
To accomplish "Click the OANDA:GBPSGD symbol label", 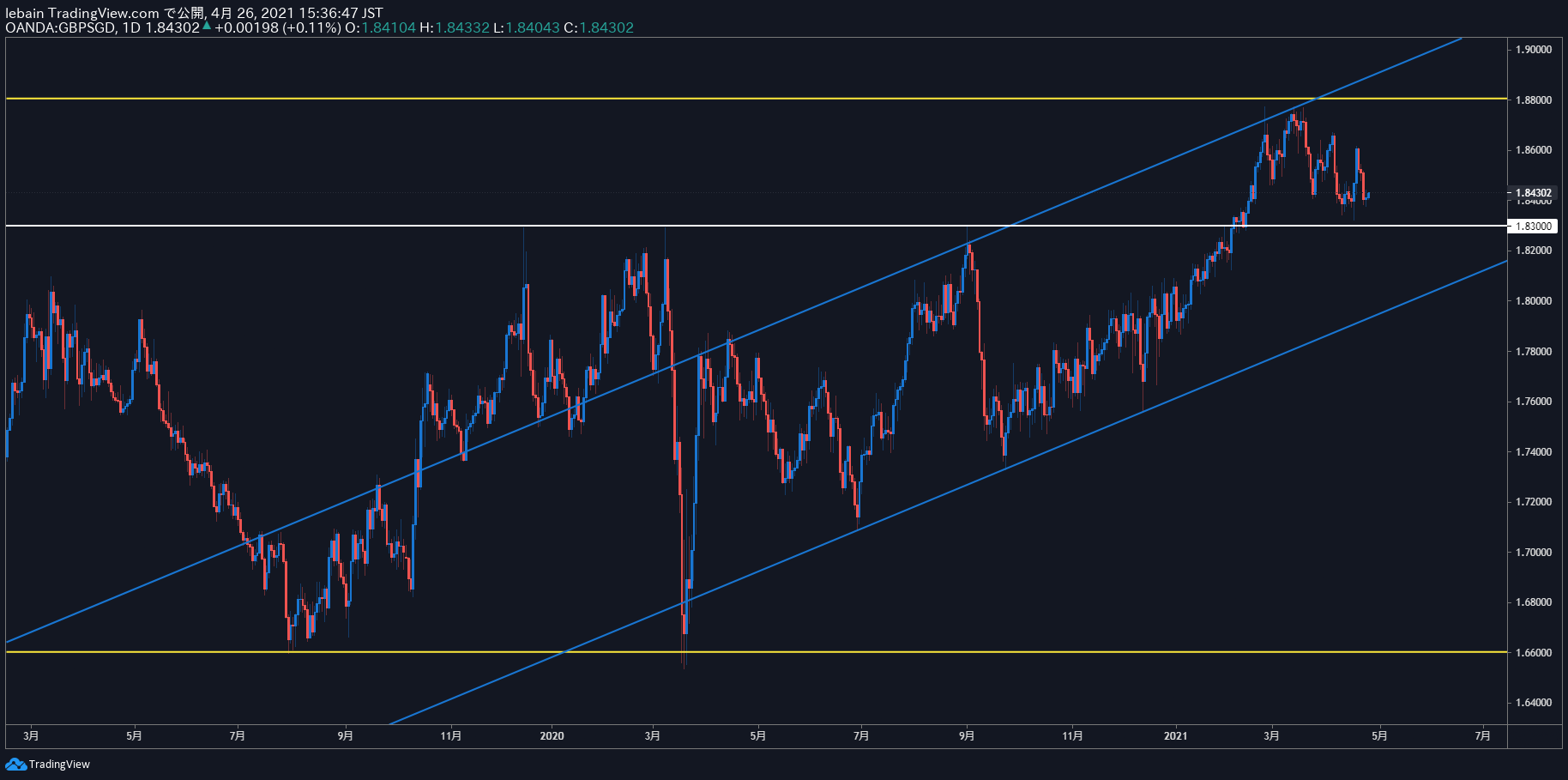I will click(x=60, y=27).
